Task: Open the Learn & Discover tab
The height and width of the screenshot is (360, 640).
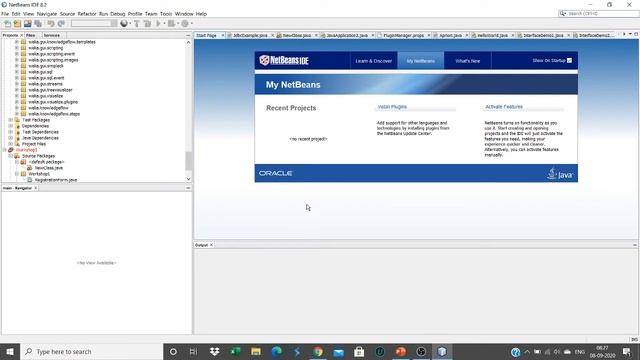Action: click(x=373, y=61)
